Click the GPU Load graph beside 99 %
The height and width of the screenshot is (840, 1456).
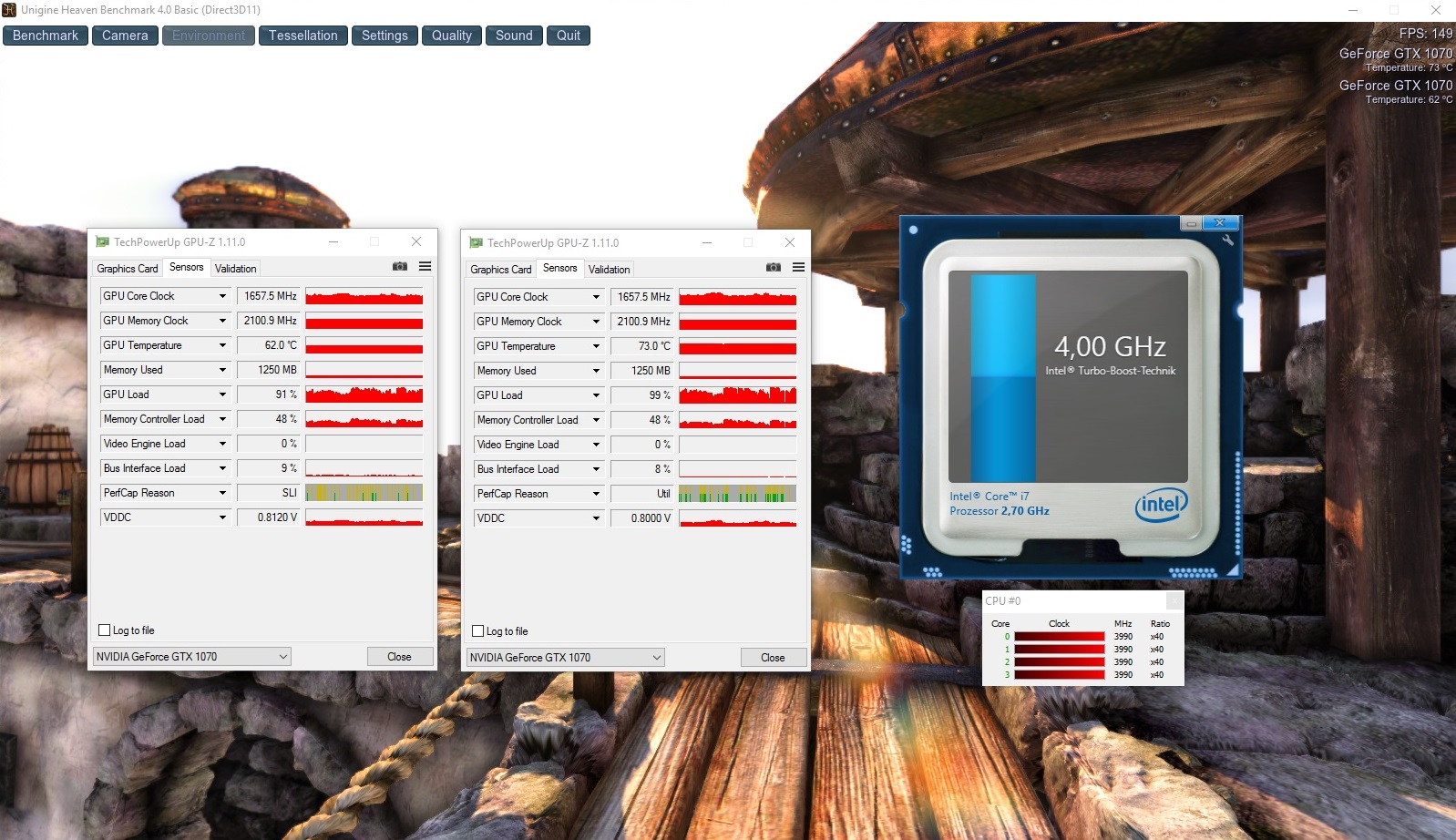click(738, 395)
